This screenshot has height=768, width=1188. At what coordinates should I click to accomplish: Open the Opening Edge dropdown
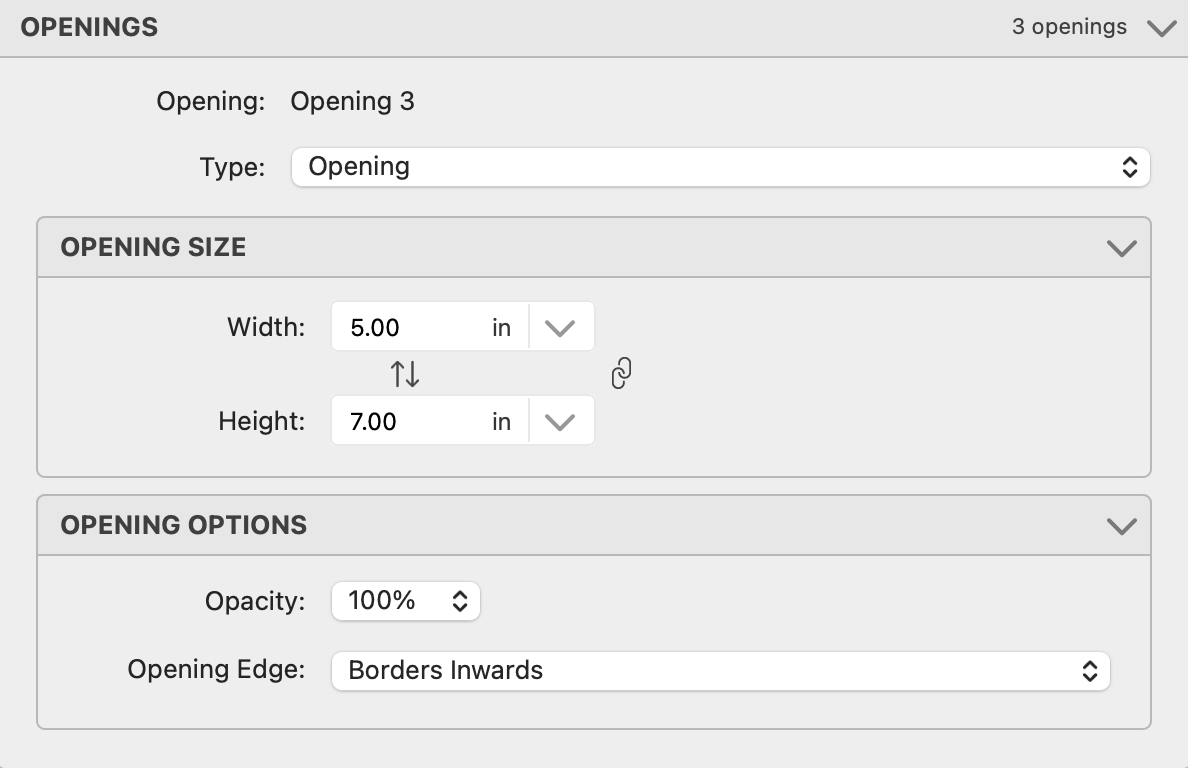pyautogui.click(x=720, y=671)
